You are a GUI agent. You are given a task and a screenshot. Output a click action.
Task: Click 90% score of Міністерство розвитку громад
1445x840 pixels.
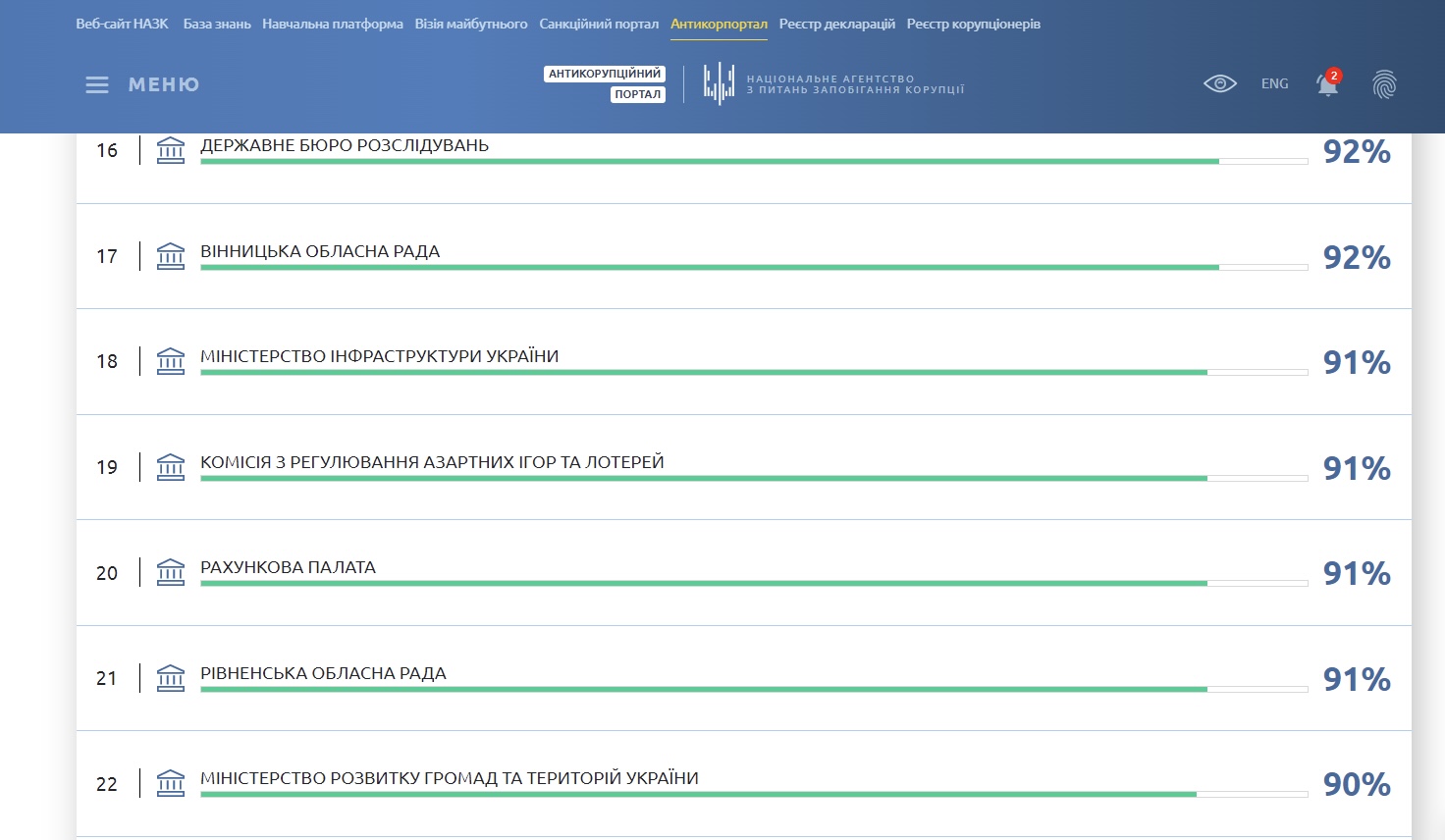coord(1357,784)
